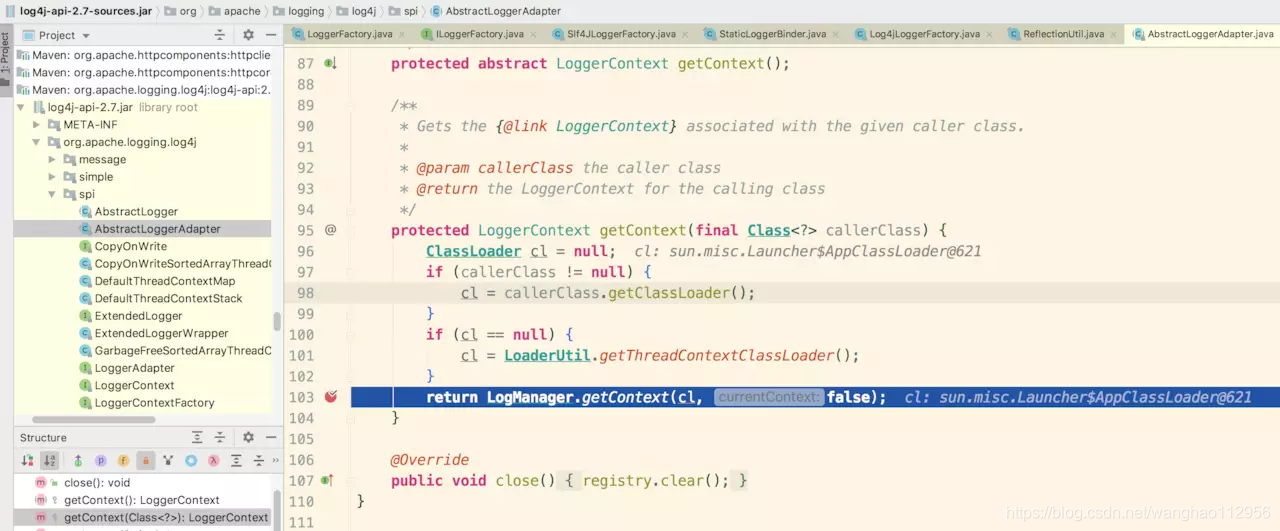Click implemented-method gutter icon at line 87
The height and width of the screenshot is (531, 1280).
tap(331, 63)
